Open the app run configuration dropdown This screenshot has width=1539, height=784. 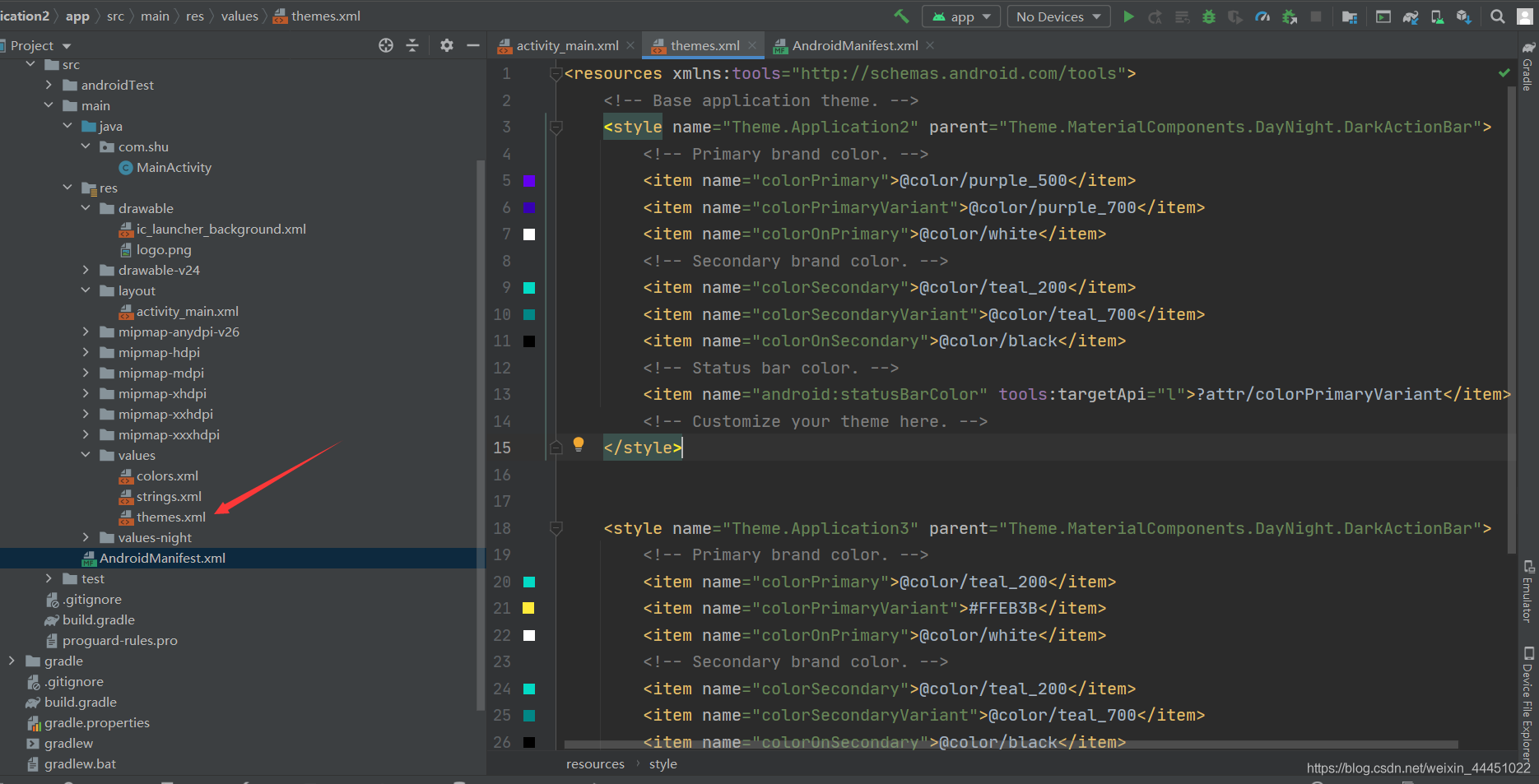point(961,16)
